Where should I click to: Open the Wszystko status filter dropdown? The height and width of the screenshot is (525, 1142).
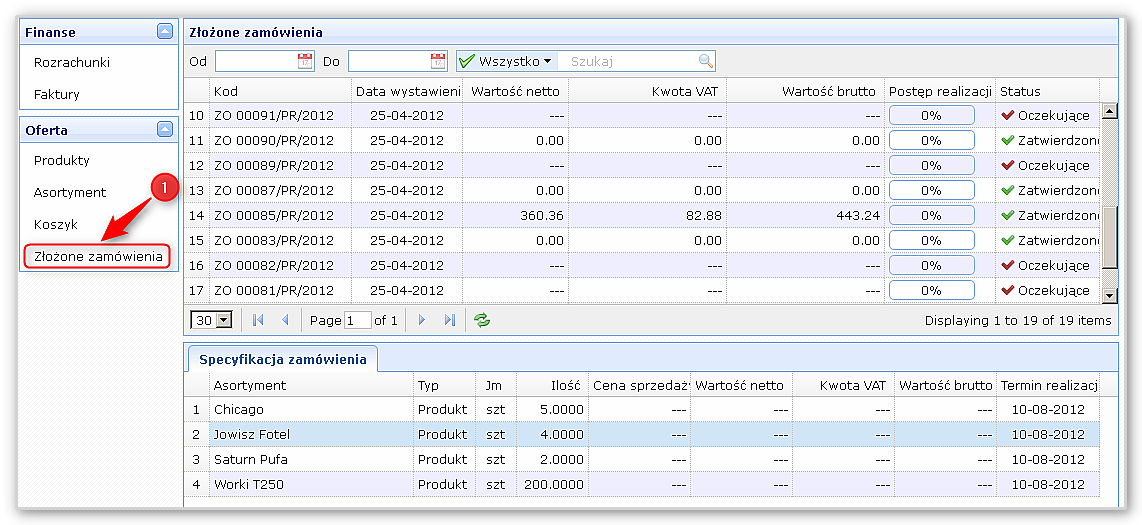pyautogui.click(x=506, y=62)
